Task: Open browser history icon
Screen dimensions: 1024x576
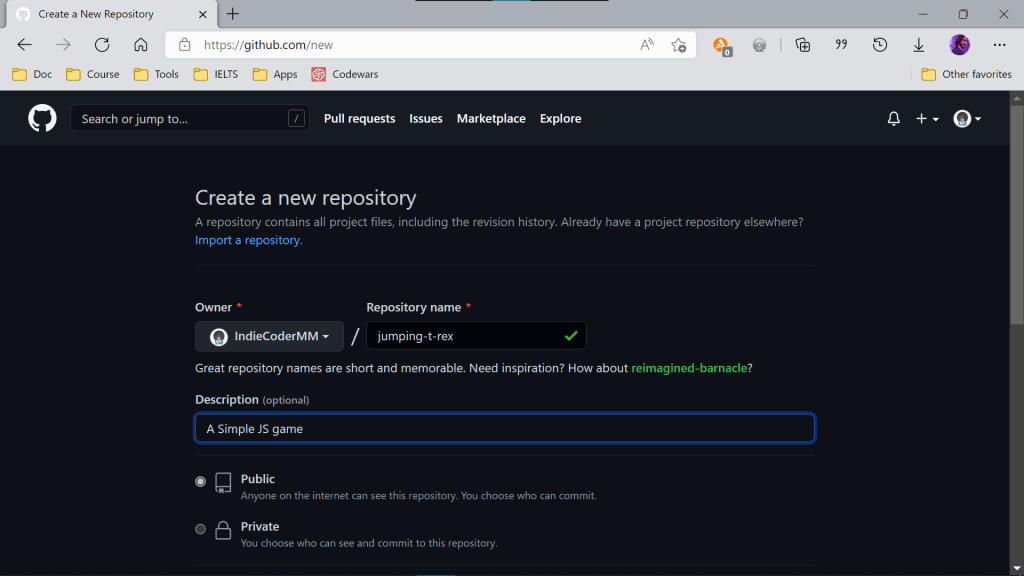Action: (x=879, y=45)
